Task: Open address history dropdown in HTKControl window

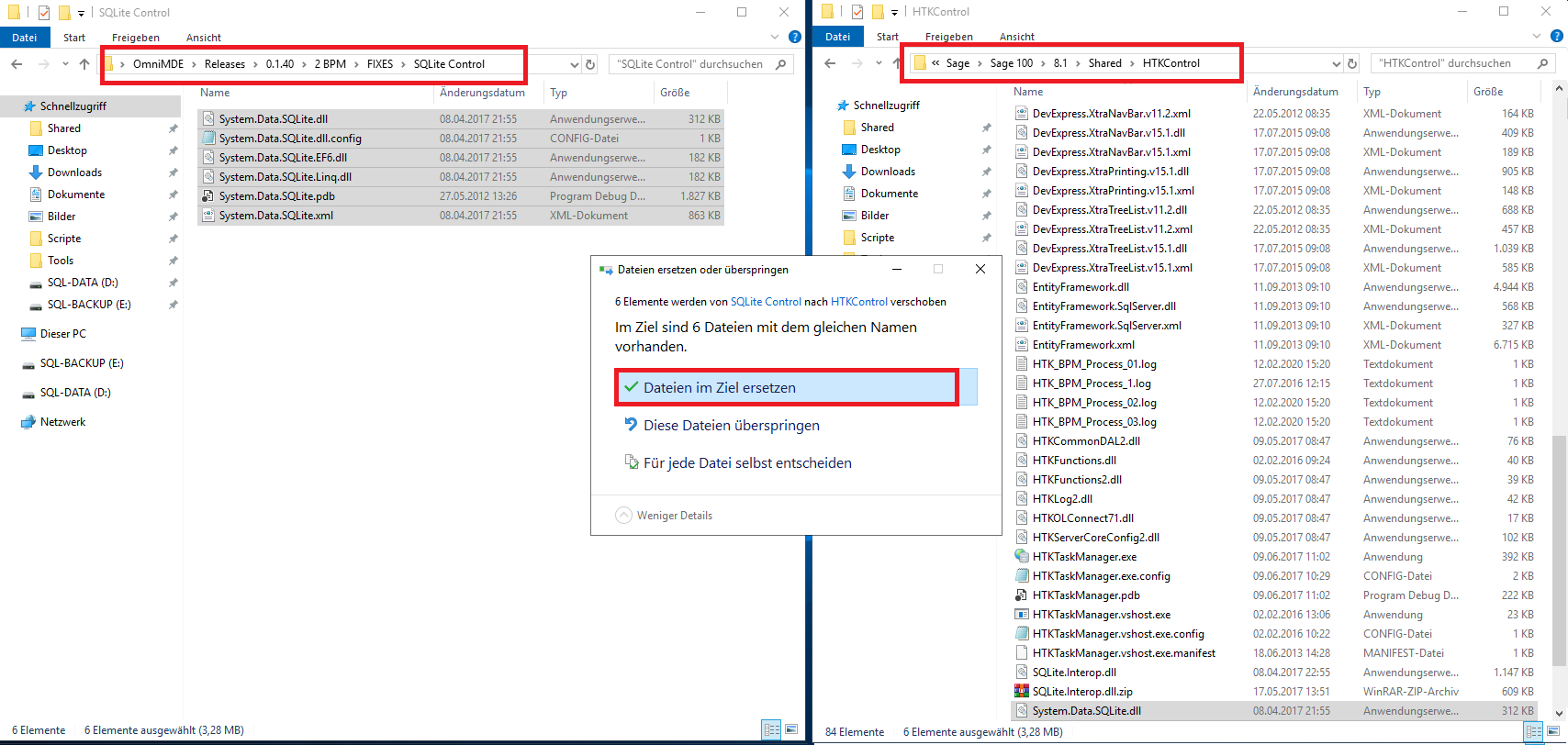Action: click(1336, 63)
